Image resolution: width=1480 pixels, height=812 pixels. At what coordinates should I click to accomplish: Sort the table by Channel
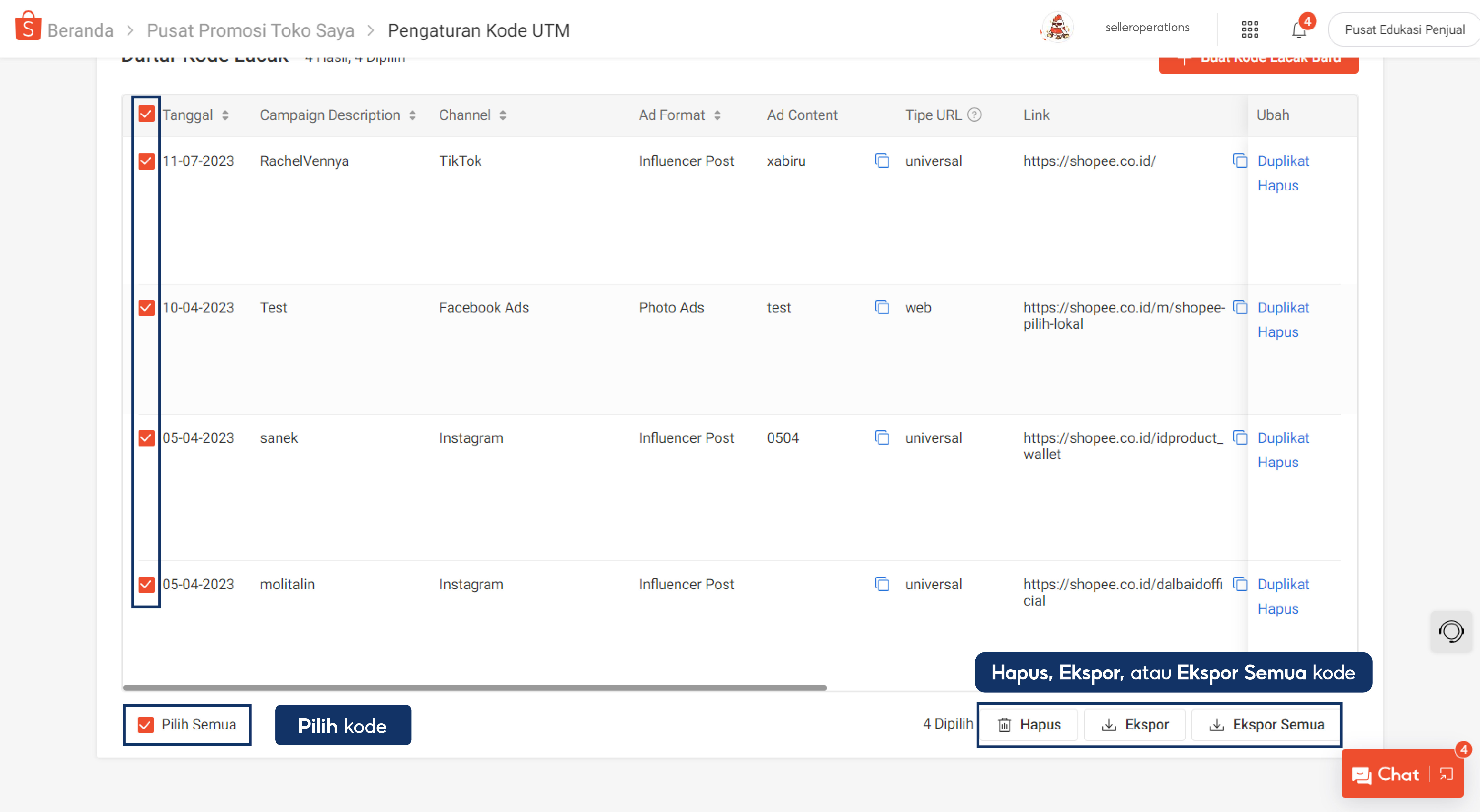pos(502,114)
